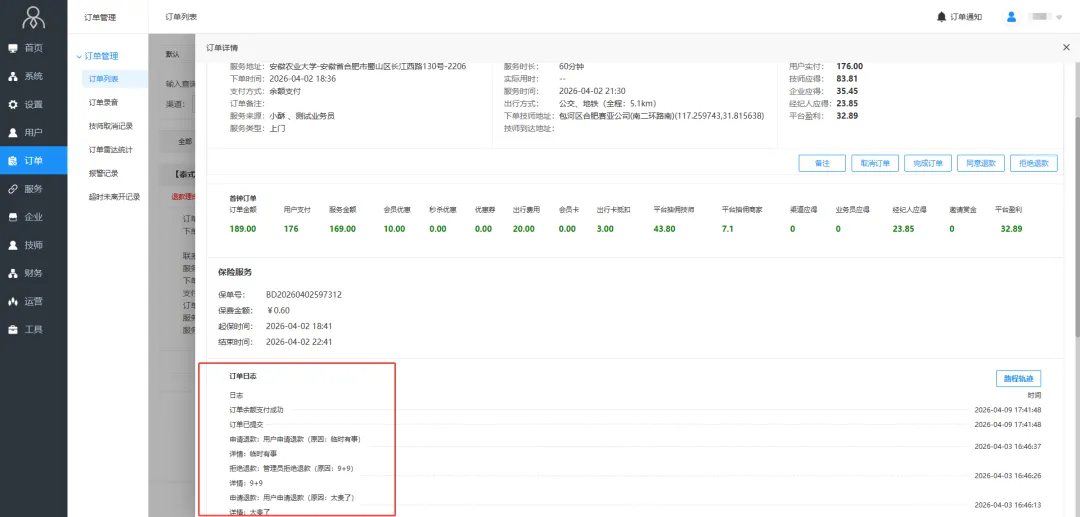Click the 首页 home icon in sidebar
Screen dimensions: 1080x517
point(13,48)
